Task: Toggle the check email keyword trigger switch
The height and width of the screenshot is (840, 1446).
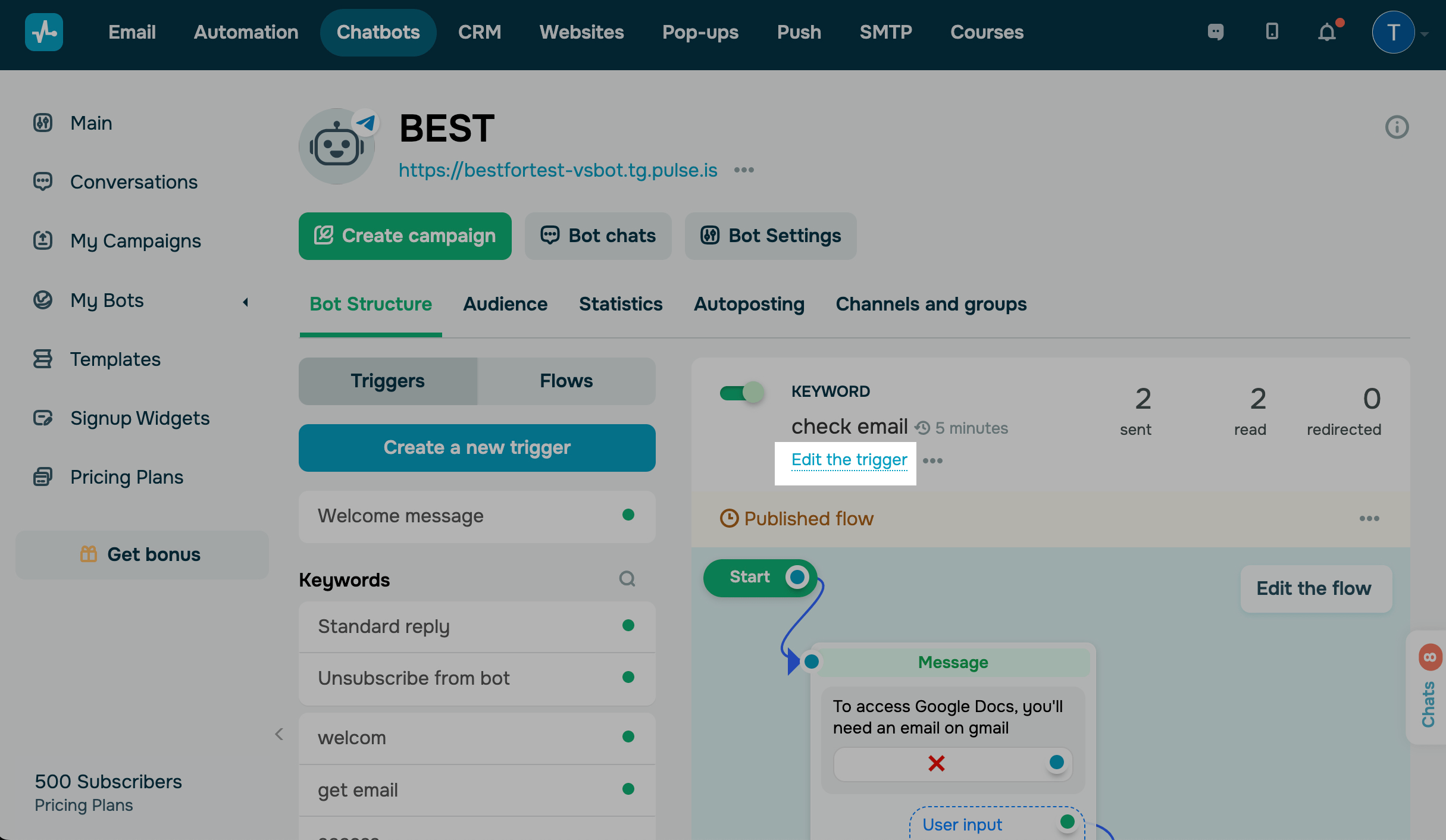Action: click(741, 393)
